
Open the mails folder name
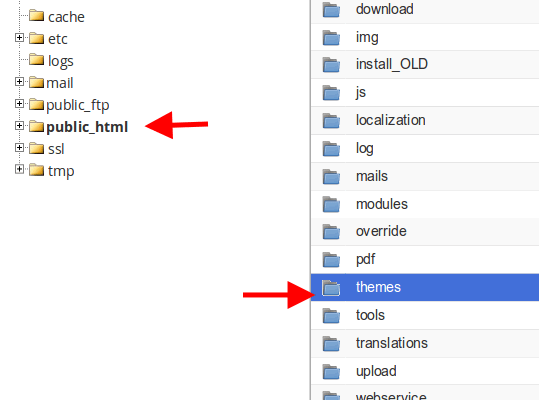coord(372,176)
